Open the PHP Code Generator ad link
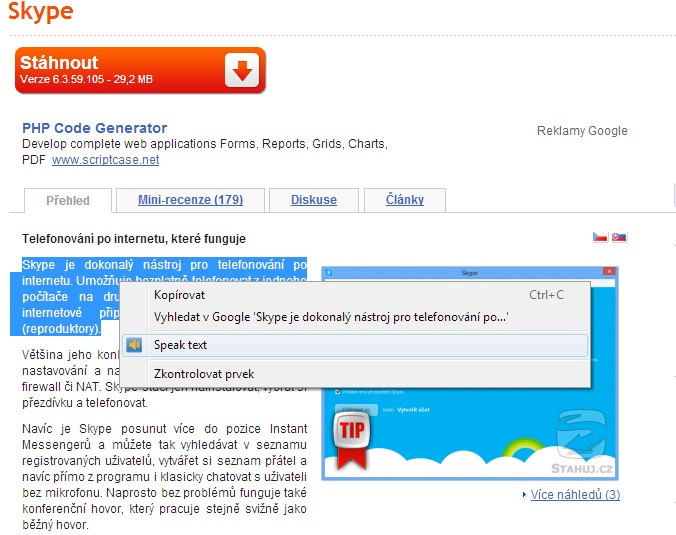This screenshot has height=535, width=676. point(94,128)
